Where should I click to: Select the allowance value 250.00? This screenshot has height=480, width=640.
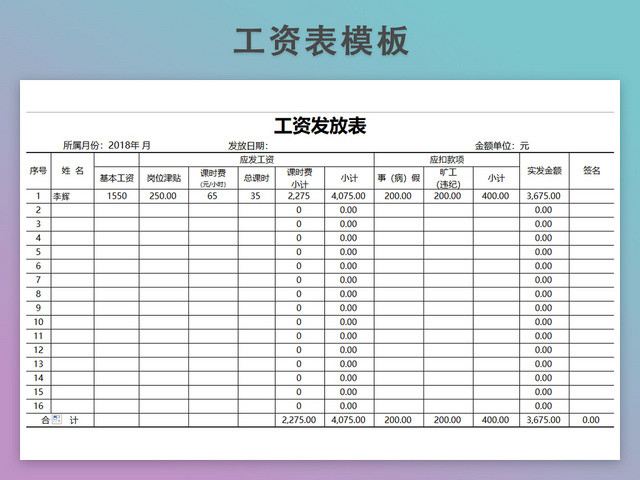click(x=163, y=196)
